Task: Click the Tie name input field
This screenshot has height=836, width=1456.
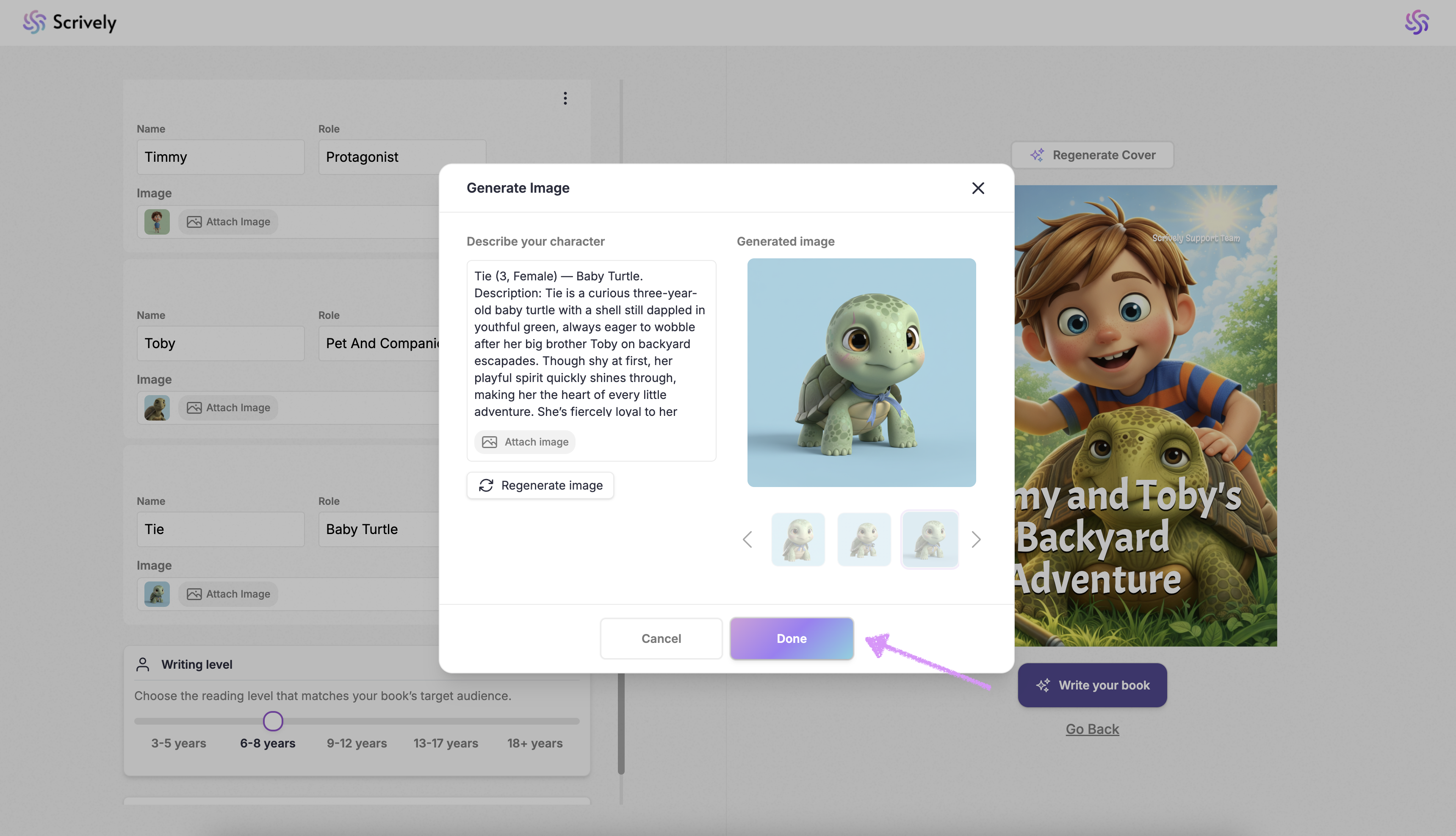Action: click(x=221, y=529)
